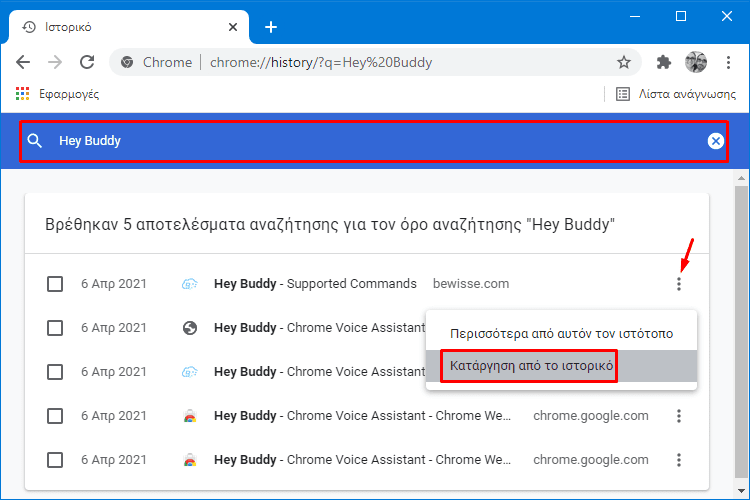The height and width of the screenshot is (500, 750).
Task: Open fourth entry Chrome Voice Assistant - Chrome We... link
Action: [362, 416]
